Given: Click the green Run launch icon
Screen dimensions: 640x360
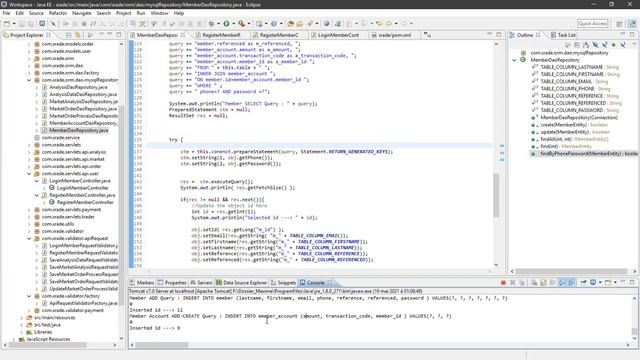Looking at the screenshot, I should click(x=226, y=24).
